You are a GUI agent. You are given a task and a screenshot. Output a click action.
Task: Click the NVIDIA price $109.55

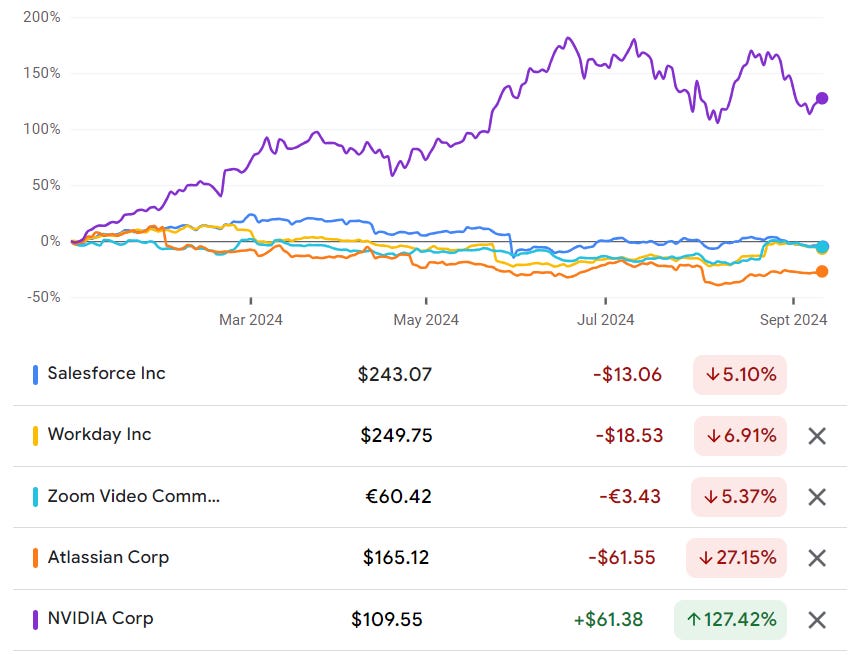pos(387,620)
